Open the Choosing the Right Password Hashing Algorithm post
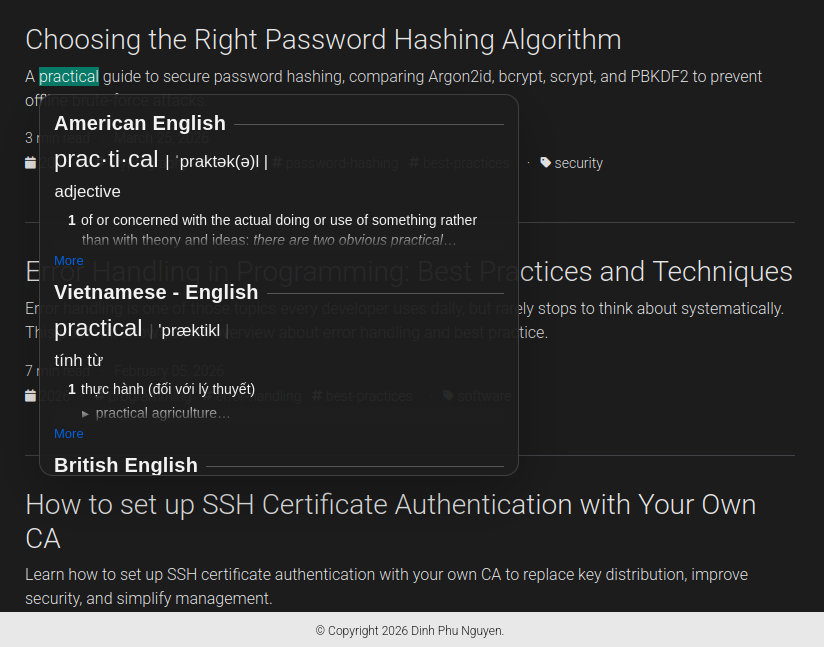 tap(323, 40)
